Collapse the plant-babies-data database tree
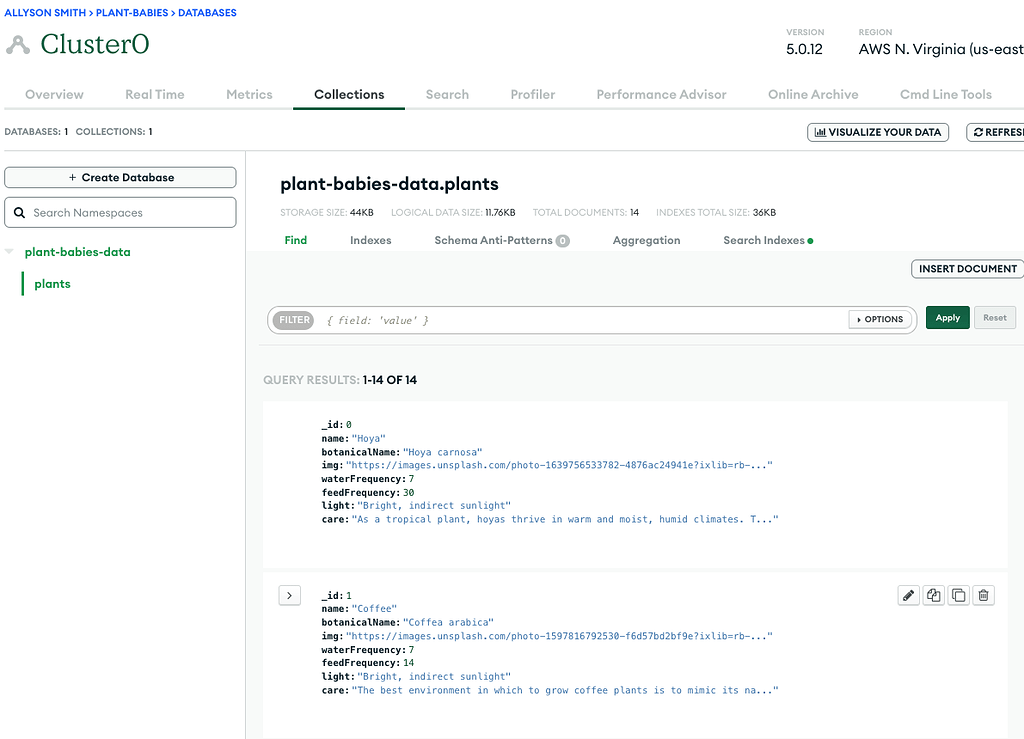Image resolution: width=1024 pixels, height=739 pixels. pyautogui.click(x=10, y=252)
